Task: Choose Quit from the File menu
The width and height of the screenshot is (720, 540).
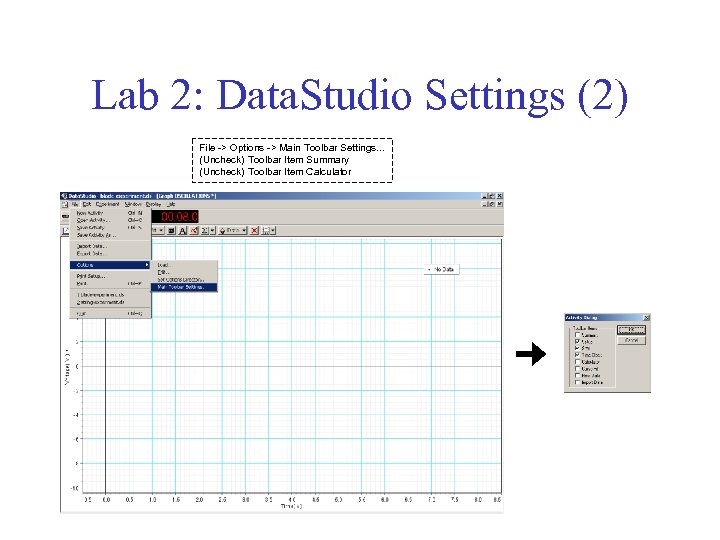Action: click(x=110, y=314)
